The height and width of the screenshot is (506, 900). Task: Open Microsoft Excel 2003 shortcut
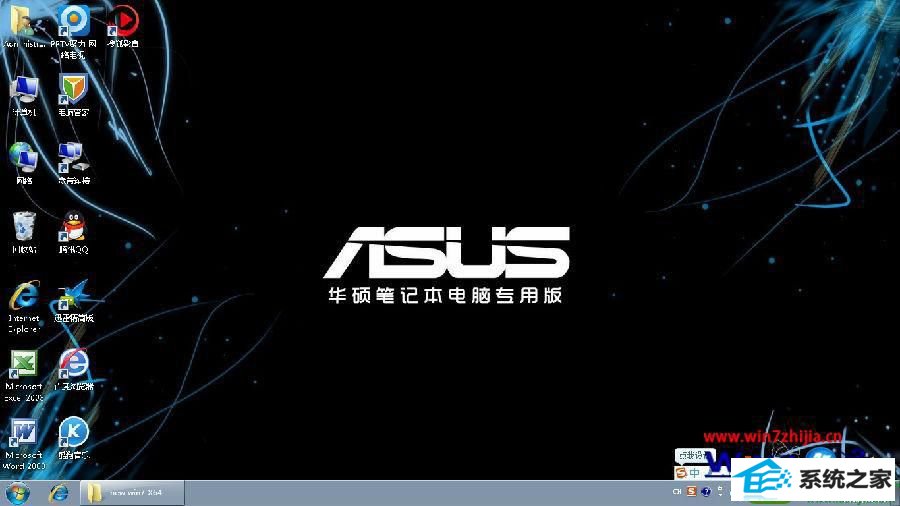pyautogui.click(x=24, y=376)
